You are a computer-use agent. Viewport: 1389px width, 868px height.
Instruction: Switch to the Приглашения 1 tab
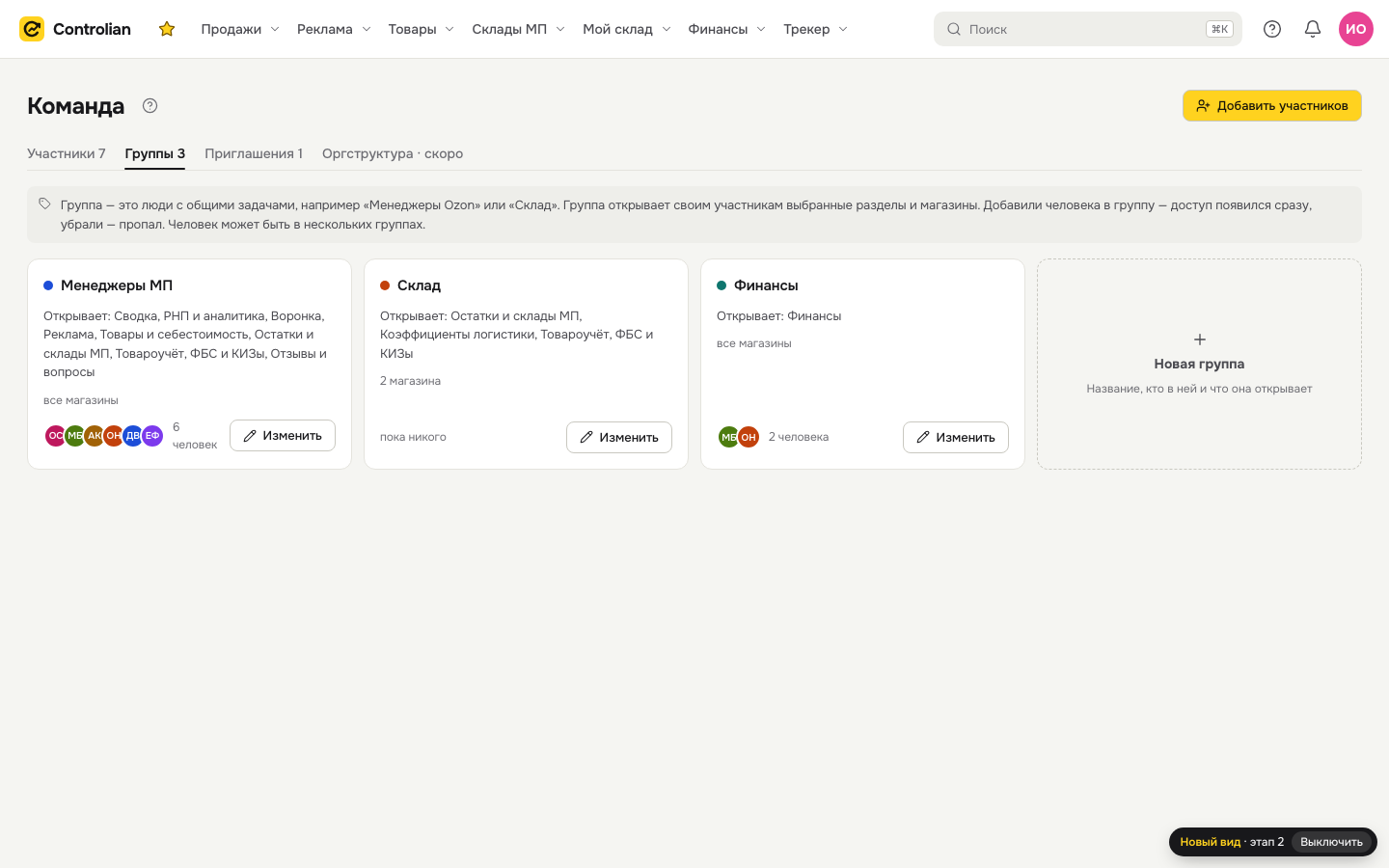click(x=254, y=153)
